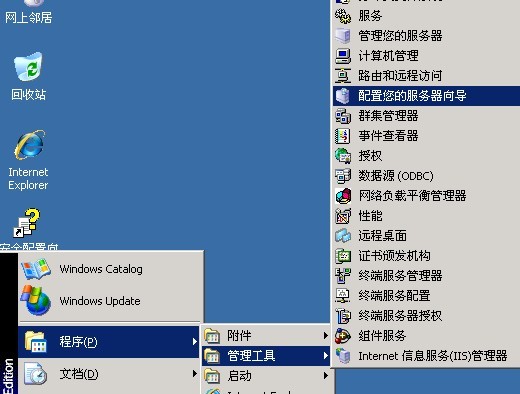
Task: Open the 安全配置向导 desktop shortcut icon
Action: coord(27,223)
